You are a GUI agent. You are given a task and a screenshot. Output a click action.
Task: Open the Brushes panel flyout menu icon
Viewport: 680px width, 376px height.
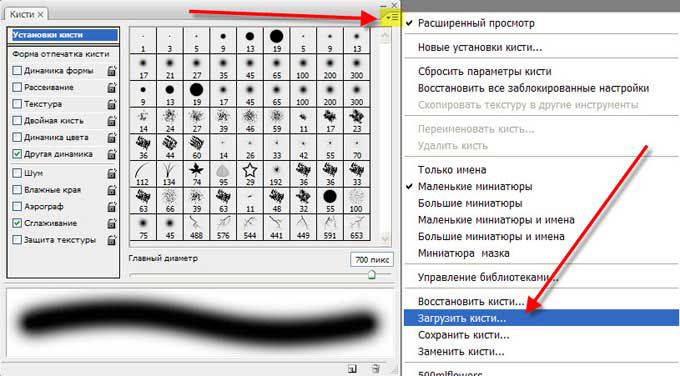392,17
